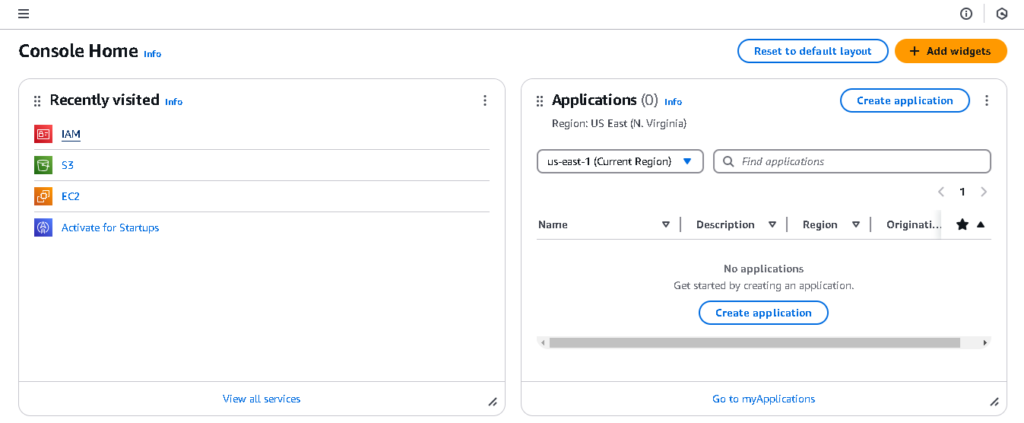Go to next page of applications

[x=984, y=192]
